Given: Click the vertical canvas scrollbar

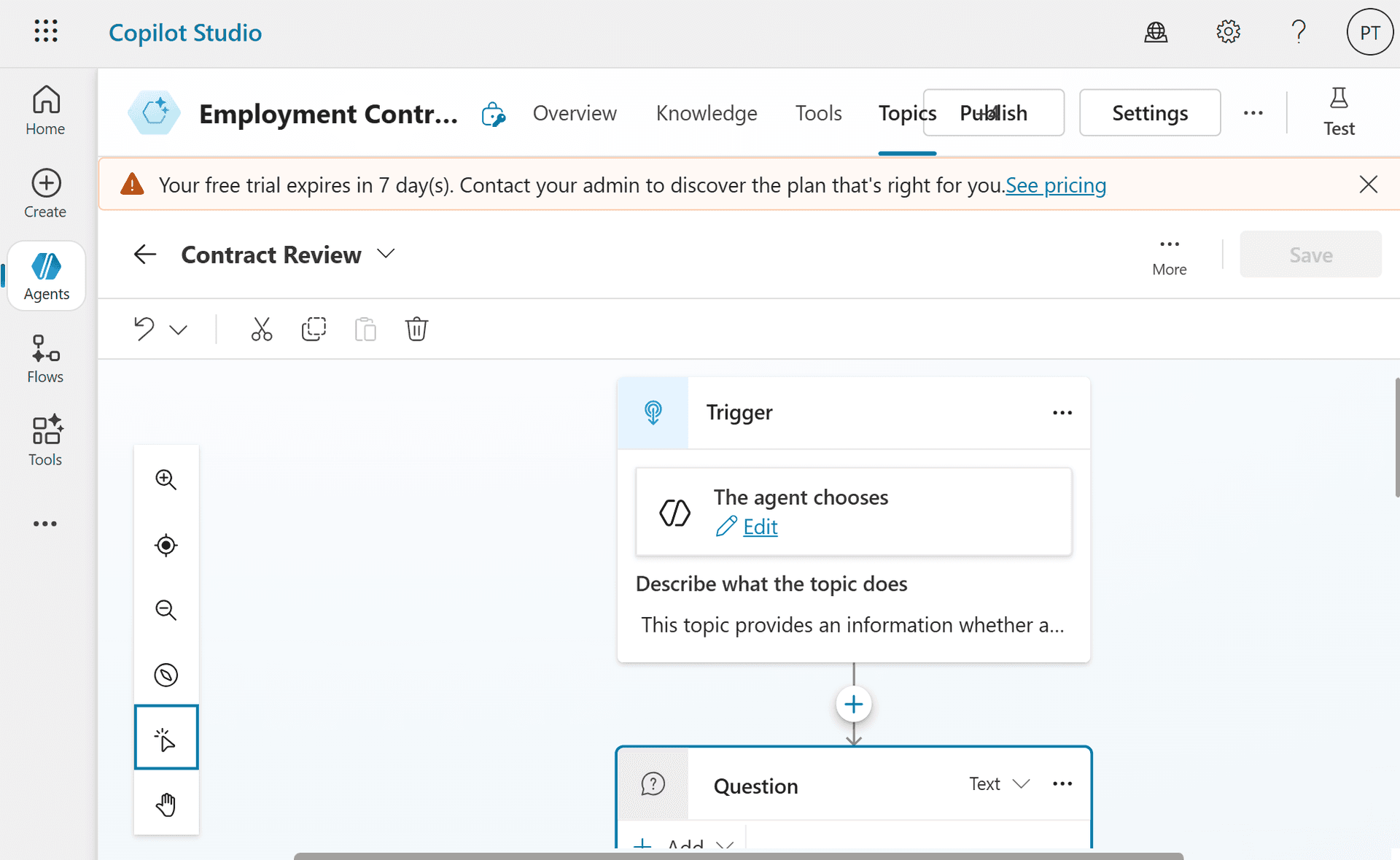Looking at the screenshot, I should pos(1397,438).
